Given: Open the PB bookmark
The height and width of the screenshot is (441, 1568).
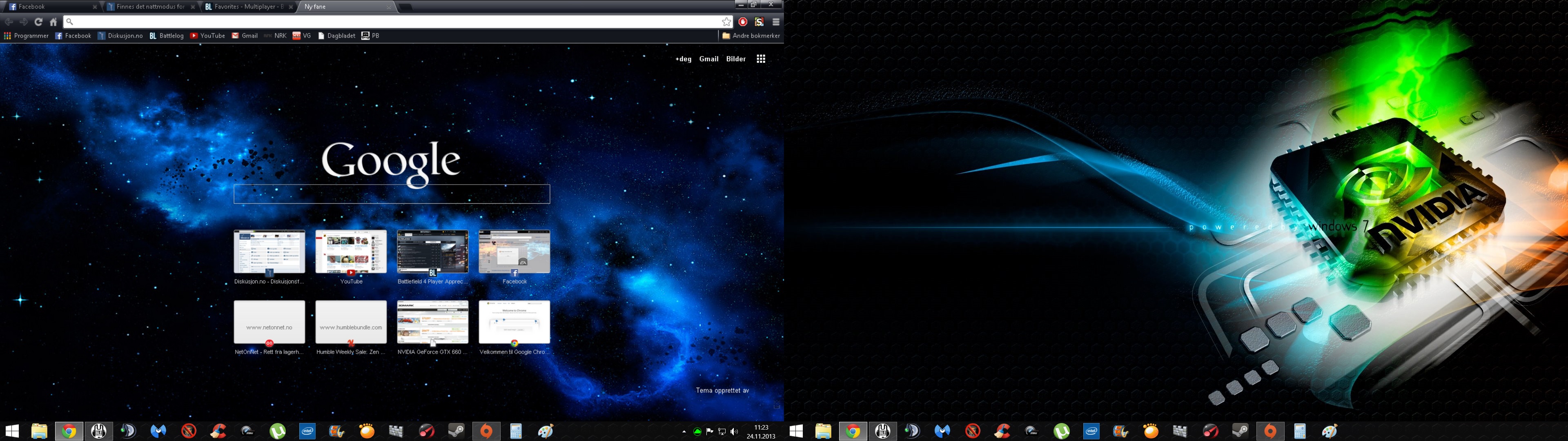Looking at the screenshot, I should point(370,36).
